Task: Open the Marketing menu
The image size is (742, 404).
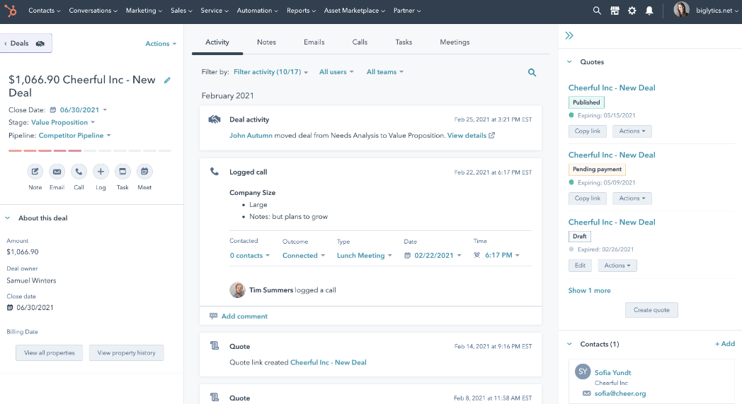Action: point(144,10)
